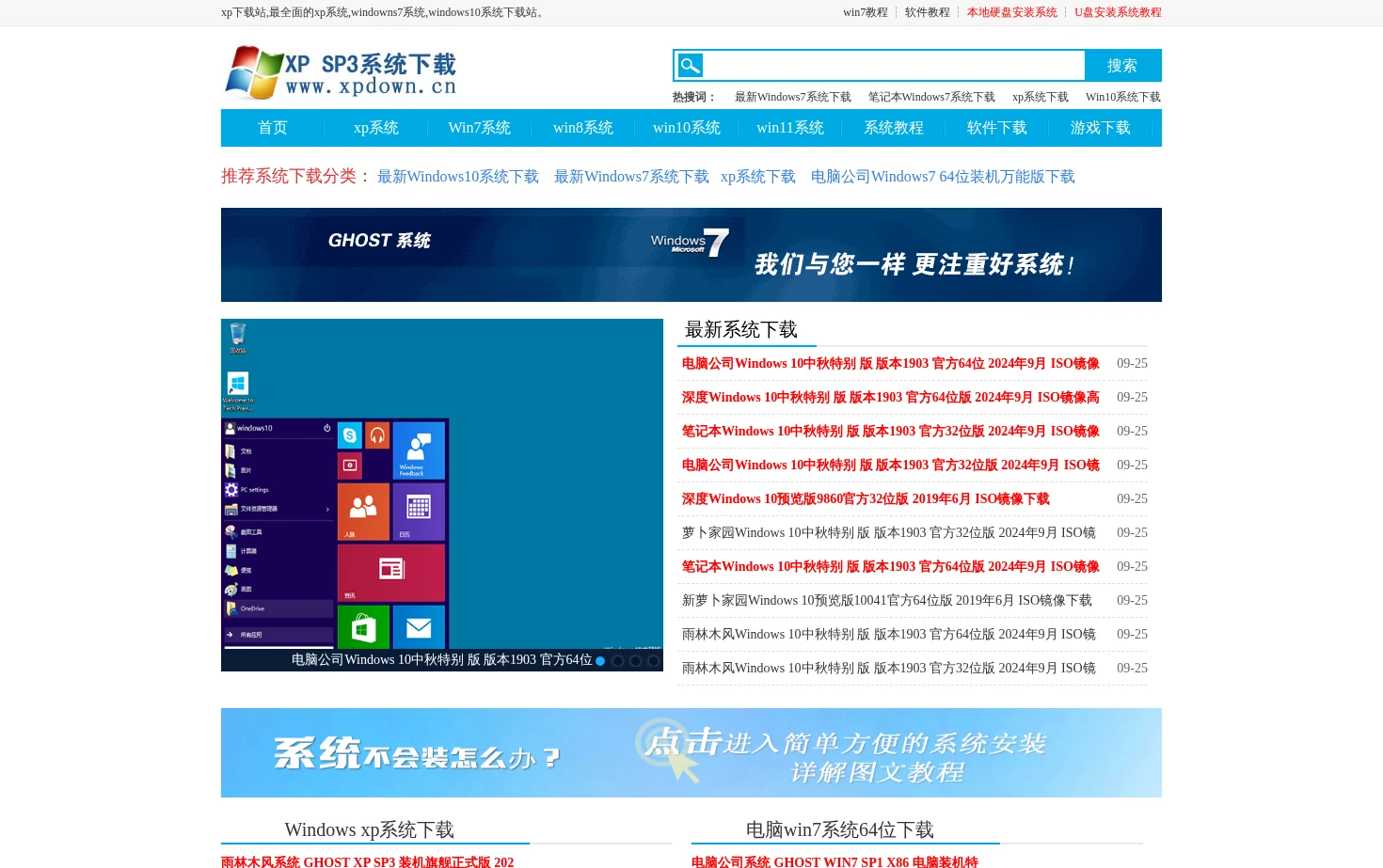
Task: Open recommended xp系统下载 category link
Action: (x=758, y=177)
